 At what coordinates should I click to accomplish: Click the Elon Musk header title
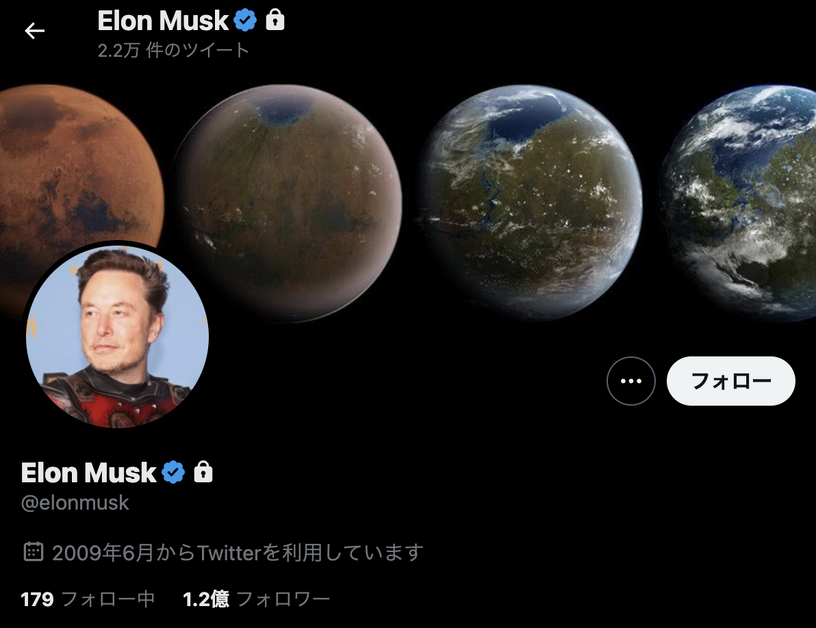pyautogui.click(x=163, y=21)
